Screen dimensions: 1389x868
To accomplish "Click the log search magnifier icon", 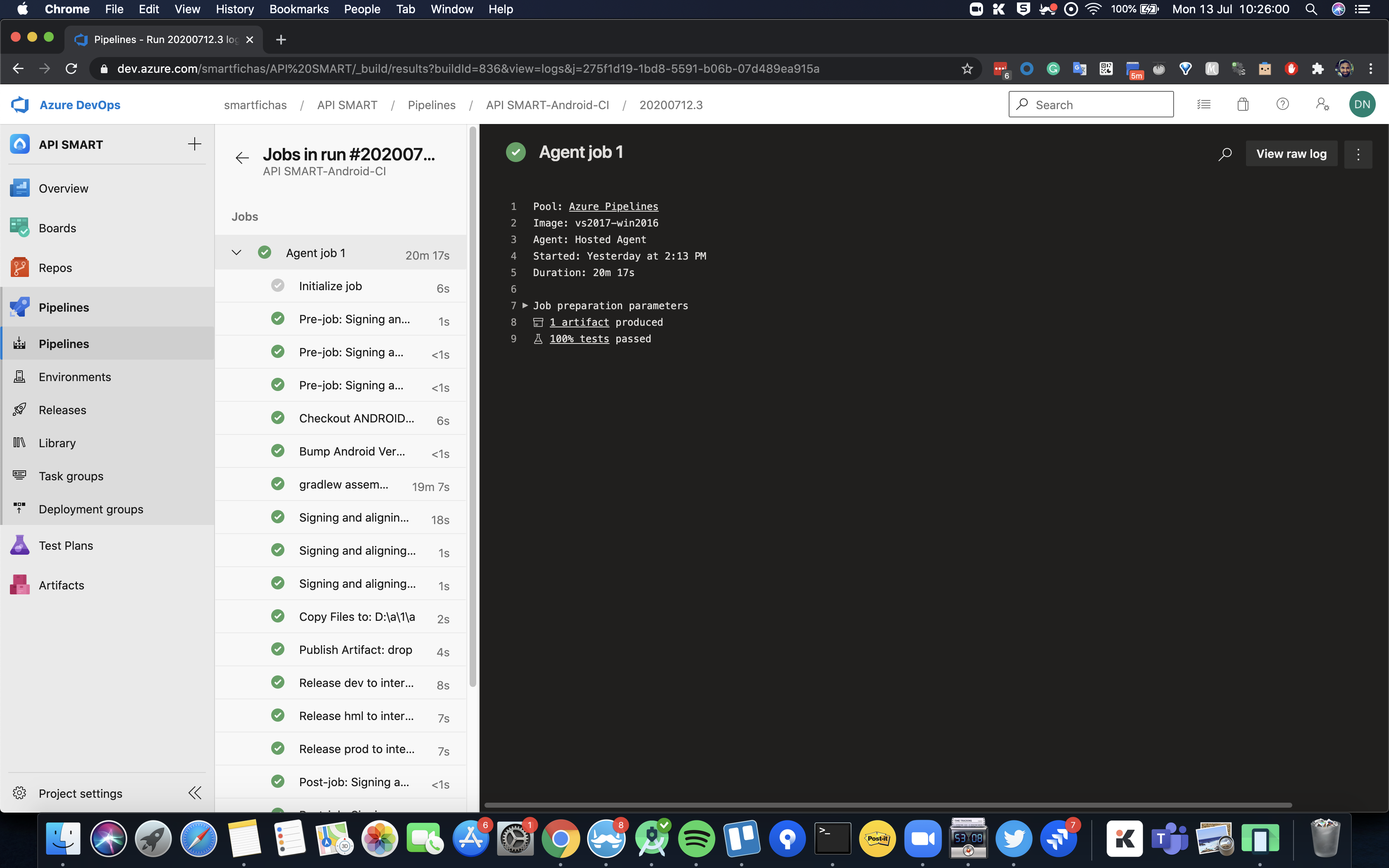I will pyautogui.click(x=1224, y=154).
